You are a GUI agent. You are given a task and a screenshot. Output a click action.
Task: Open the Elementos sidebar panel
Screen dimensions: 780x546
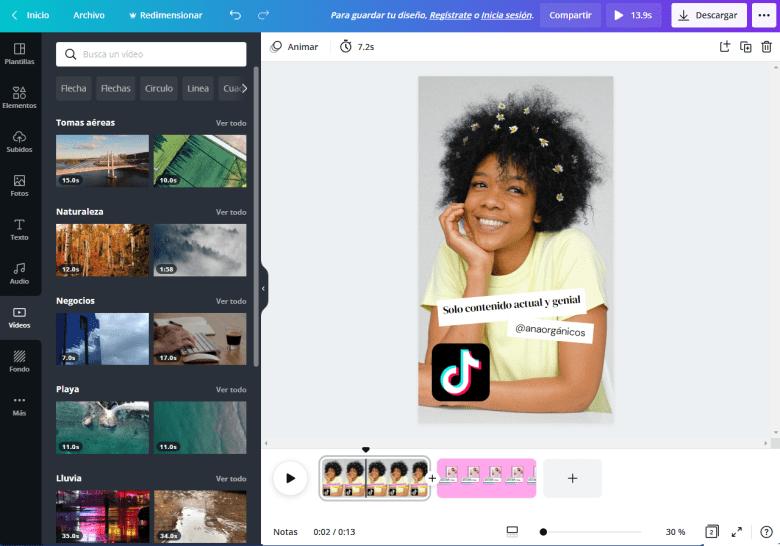coord(19,97)
